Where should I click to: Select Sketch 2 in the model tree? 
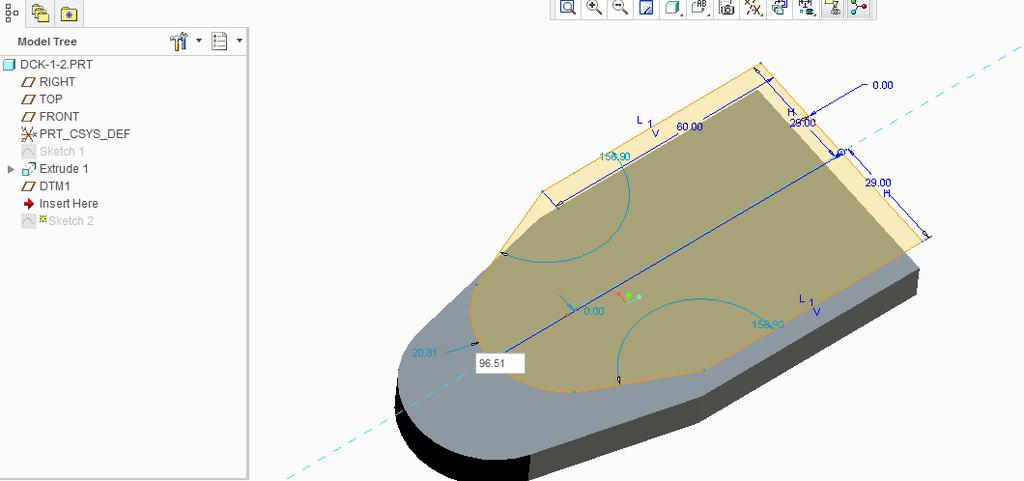(x=71, y=221)
